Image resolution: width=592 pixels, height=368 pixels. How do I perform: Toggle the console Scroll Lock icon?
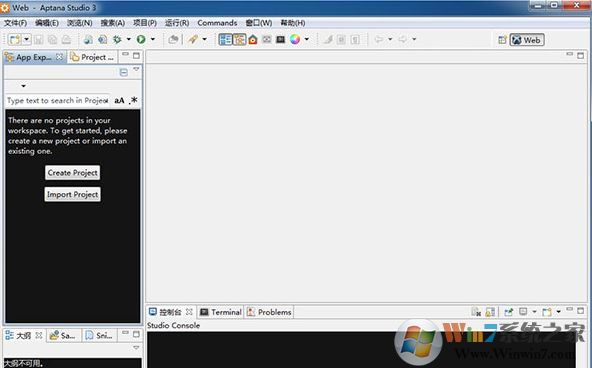(490, 312)
